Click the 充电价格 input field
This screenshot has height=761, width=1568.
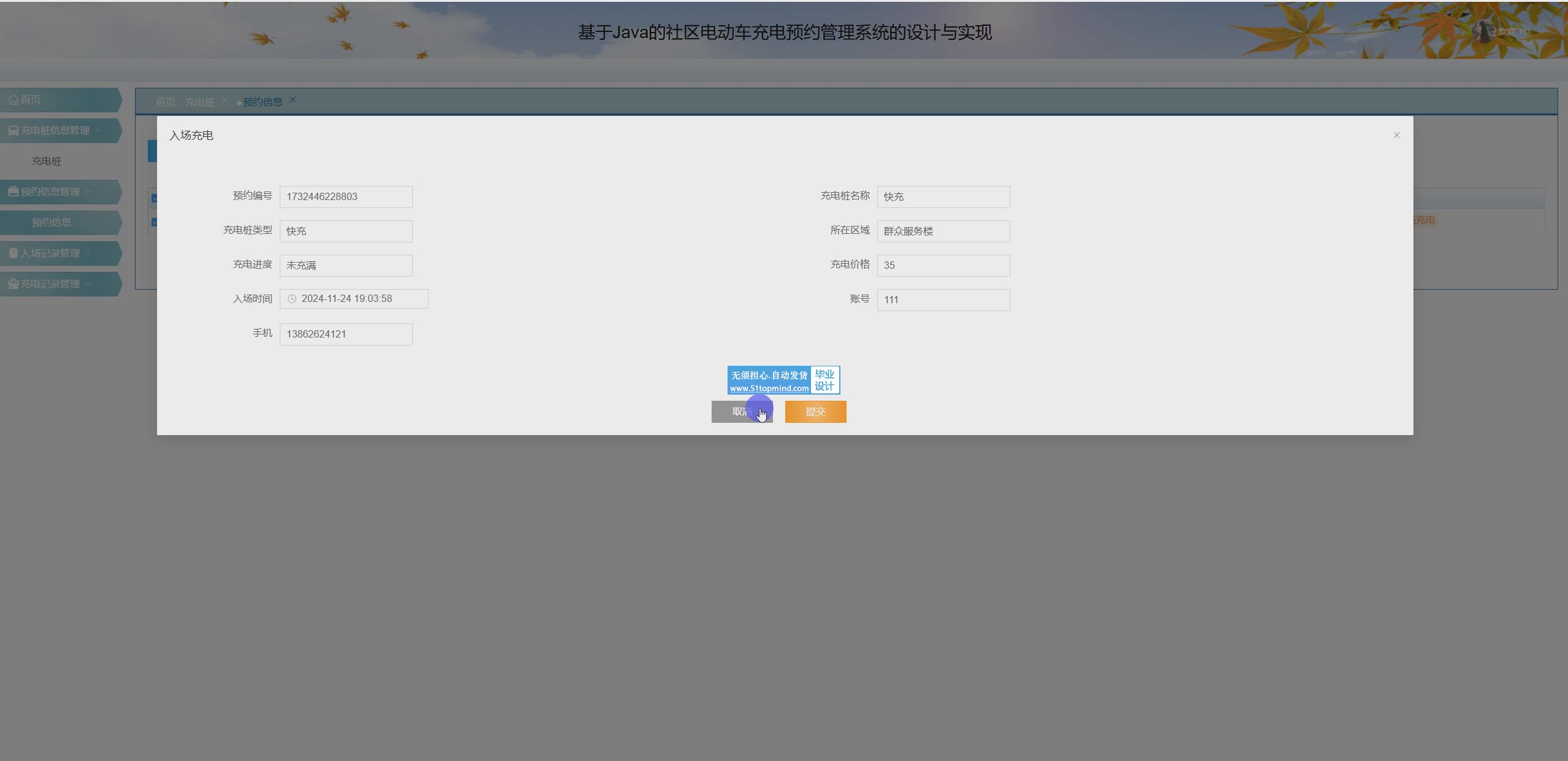pos(943,266)
